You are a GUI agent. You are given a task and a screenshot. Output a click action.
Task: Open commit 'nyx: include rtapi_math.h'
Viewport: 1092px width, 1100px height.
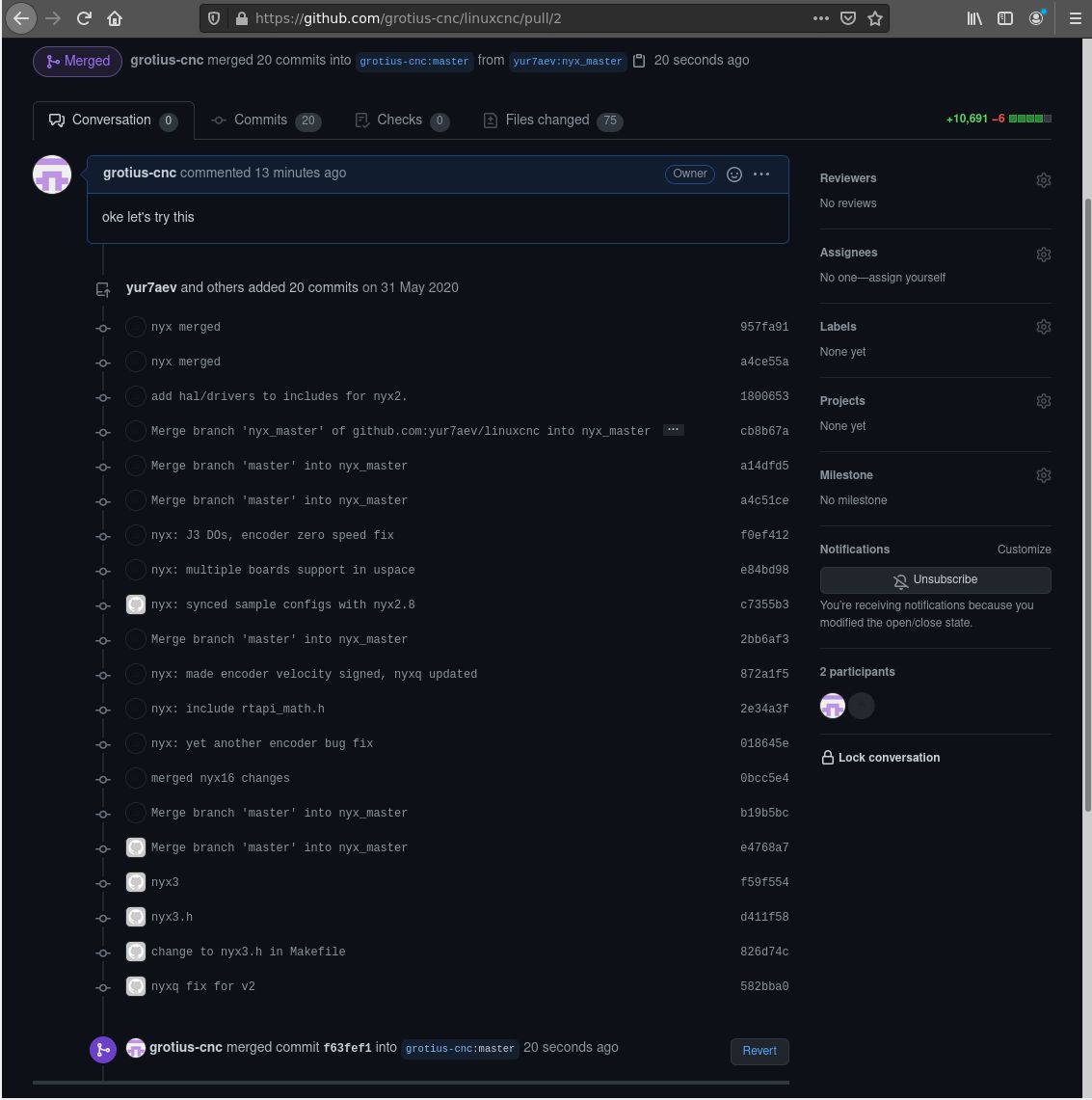[x=238, y=709]
